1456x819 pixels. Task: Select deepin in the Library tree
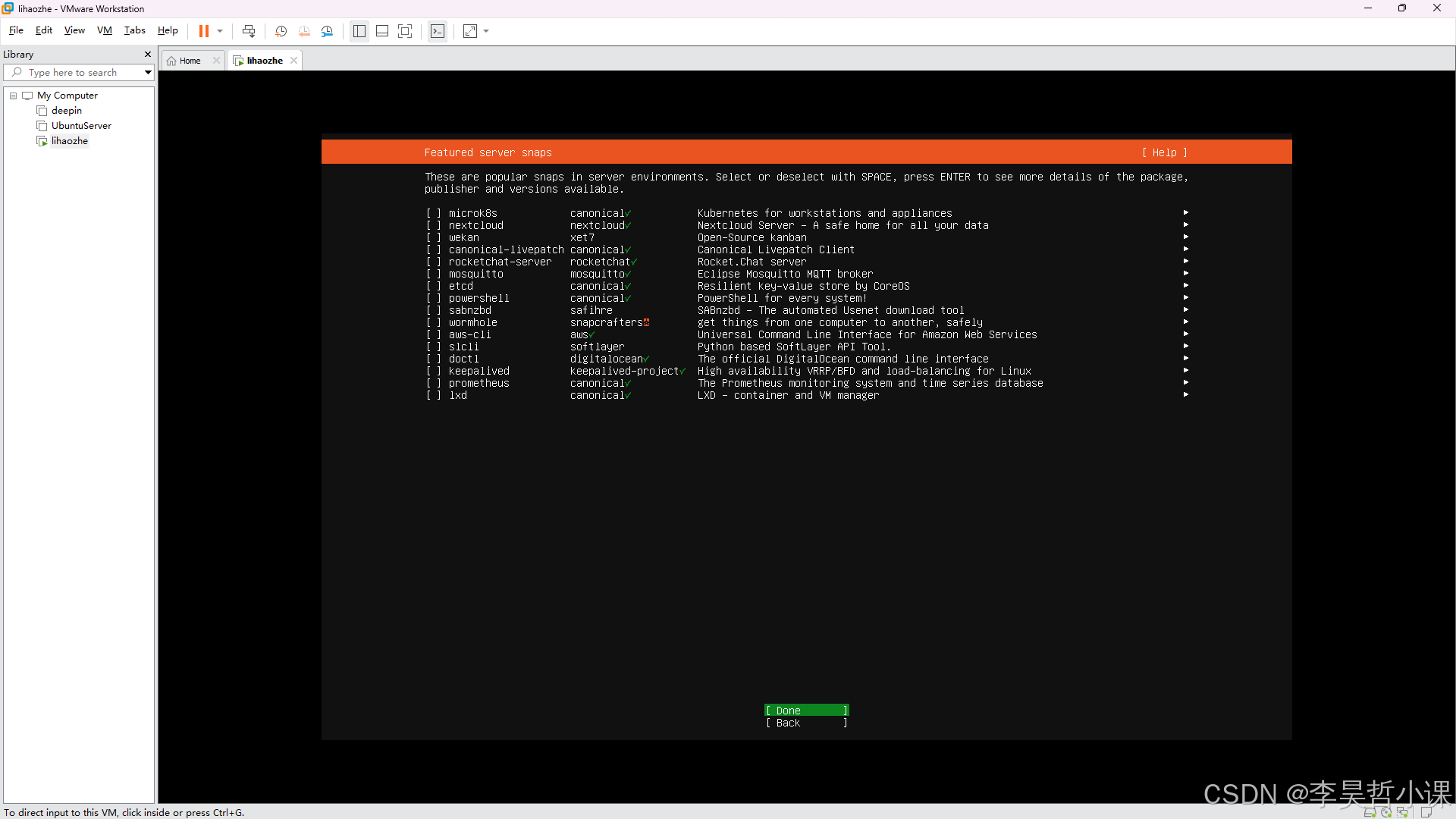[x=66, y=111]
